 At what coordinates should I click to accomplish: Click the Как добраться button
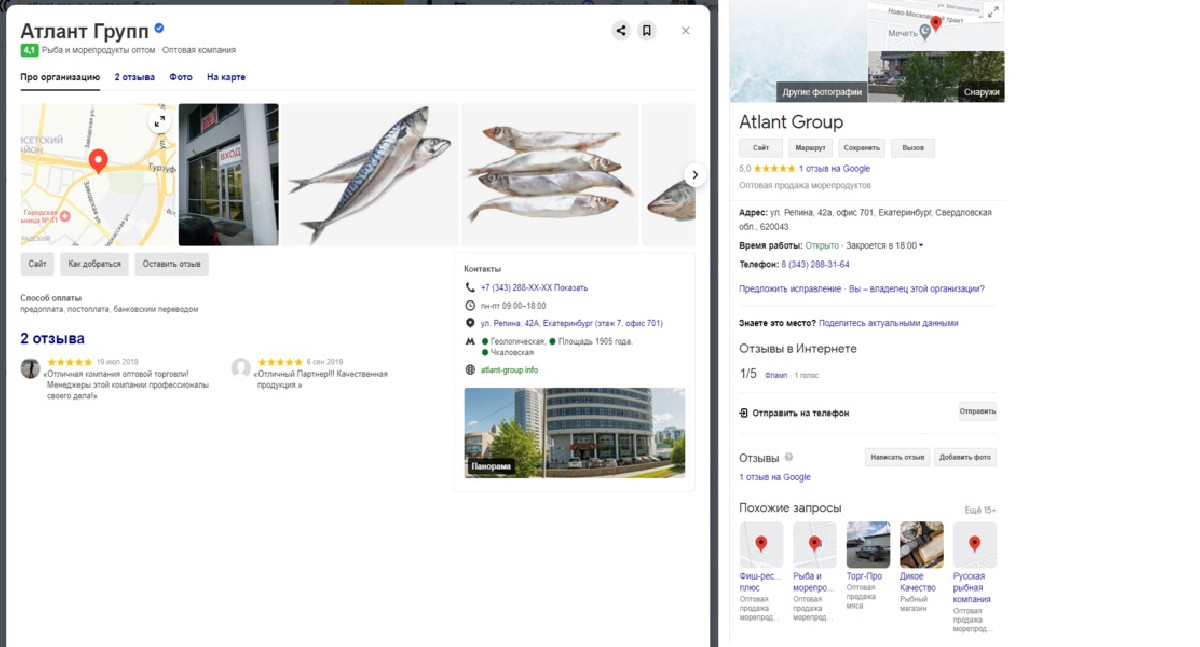point(94,265)
